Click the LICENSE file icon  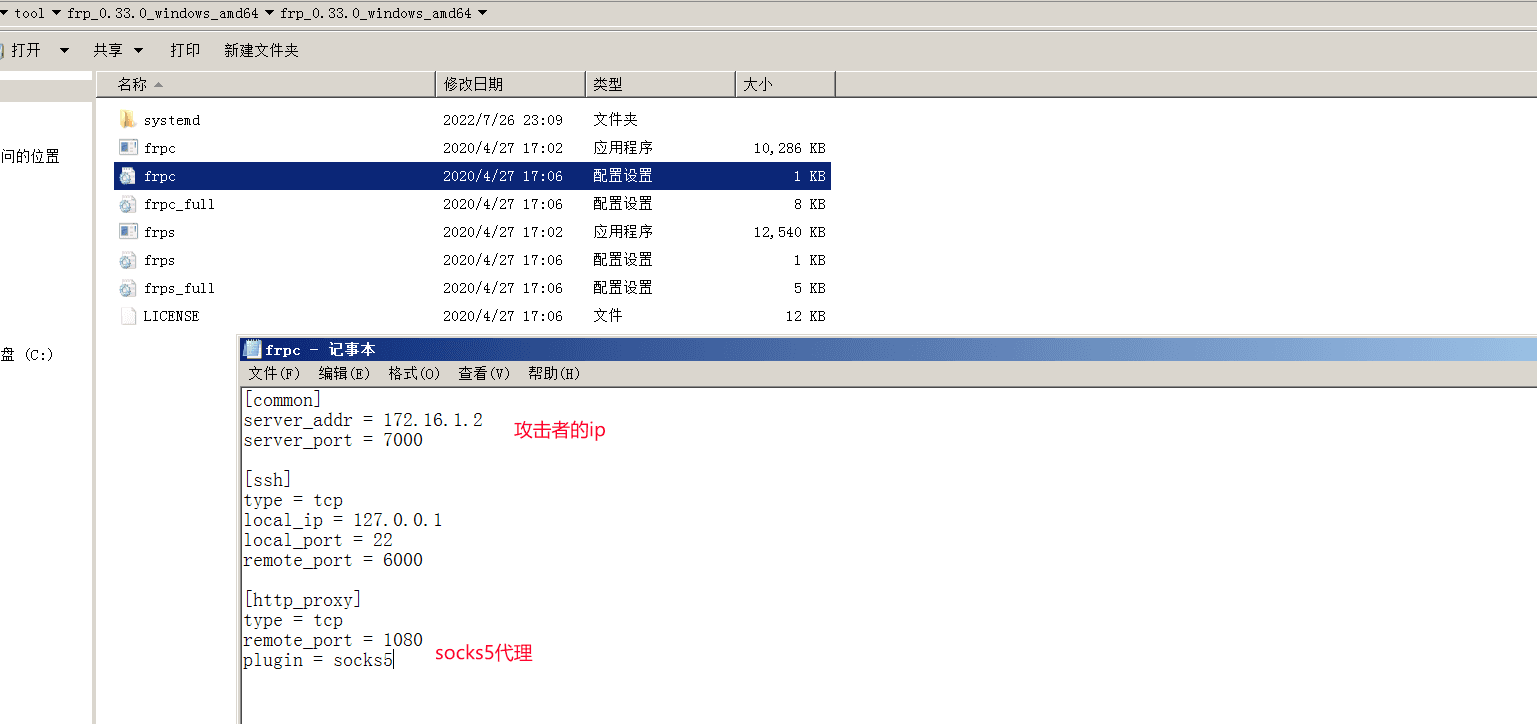click(127, 316)
